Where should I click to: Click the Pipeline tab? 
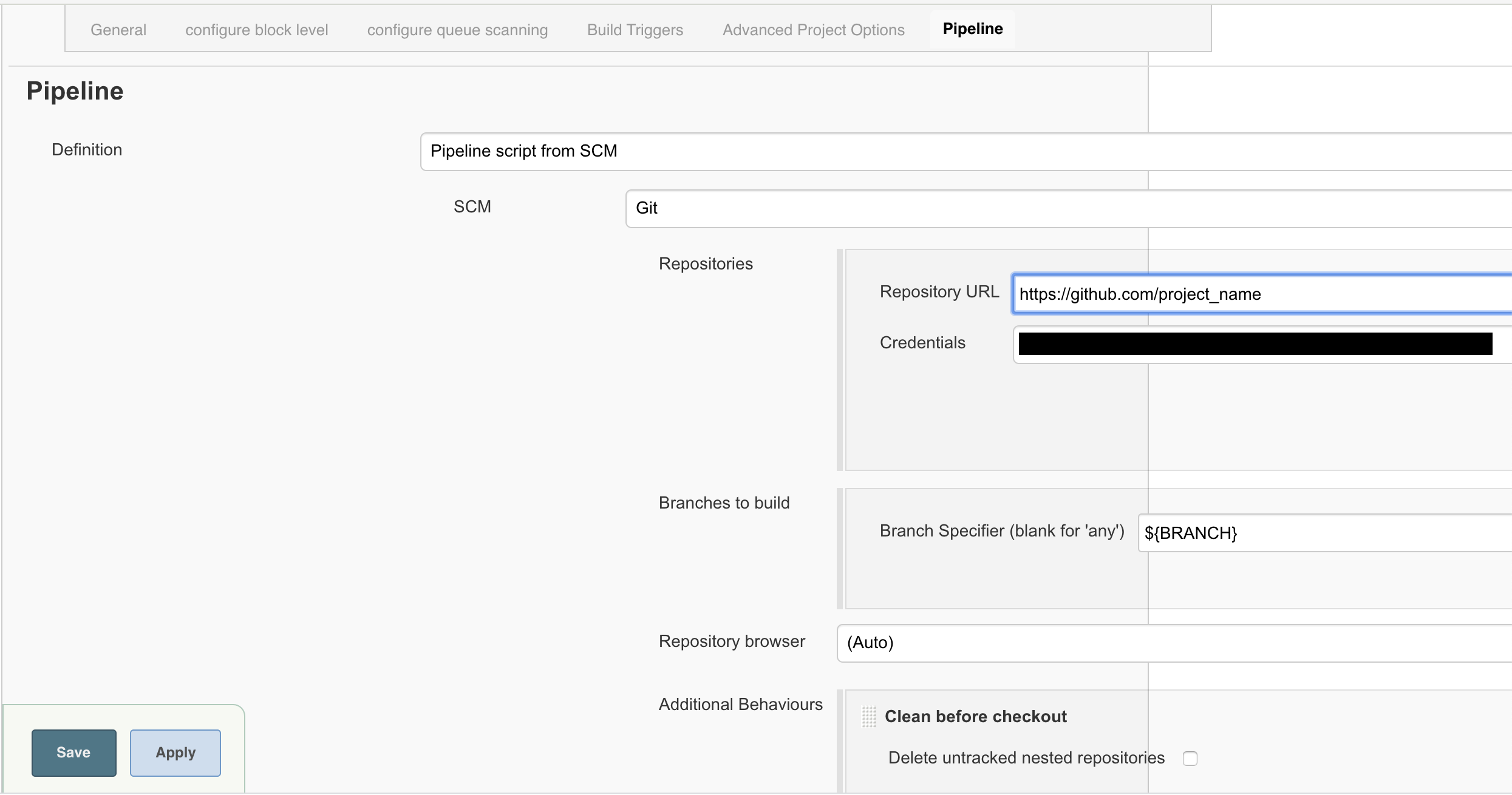(971, 28)
